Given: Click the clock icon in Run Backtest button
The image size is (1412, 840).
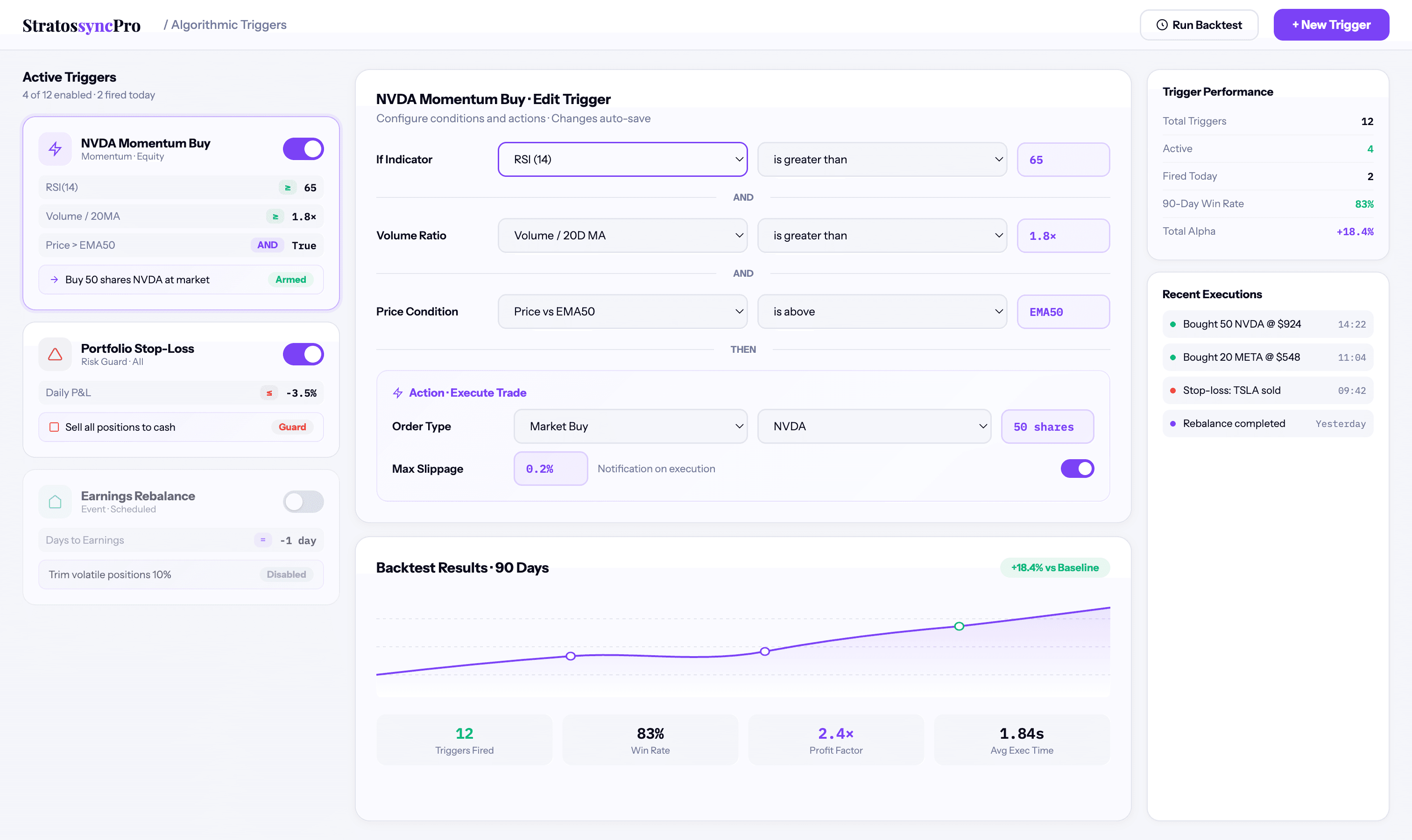Looking at the screenshot, I should coord(1162,24).
